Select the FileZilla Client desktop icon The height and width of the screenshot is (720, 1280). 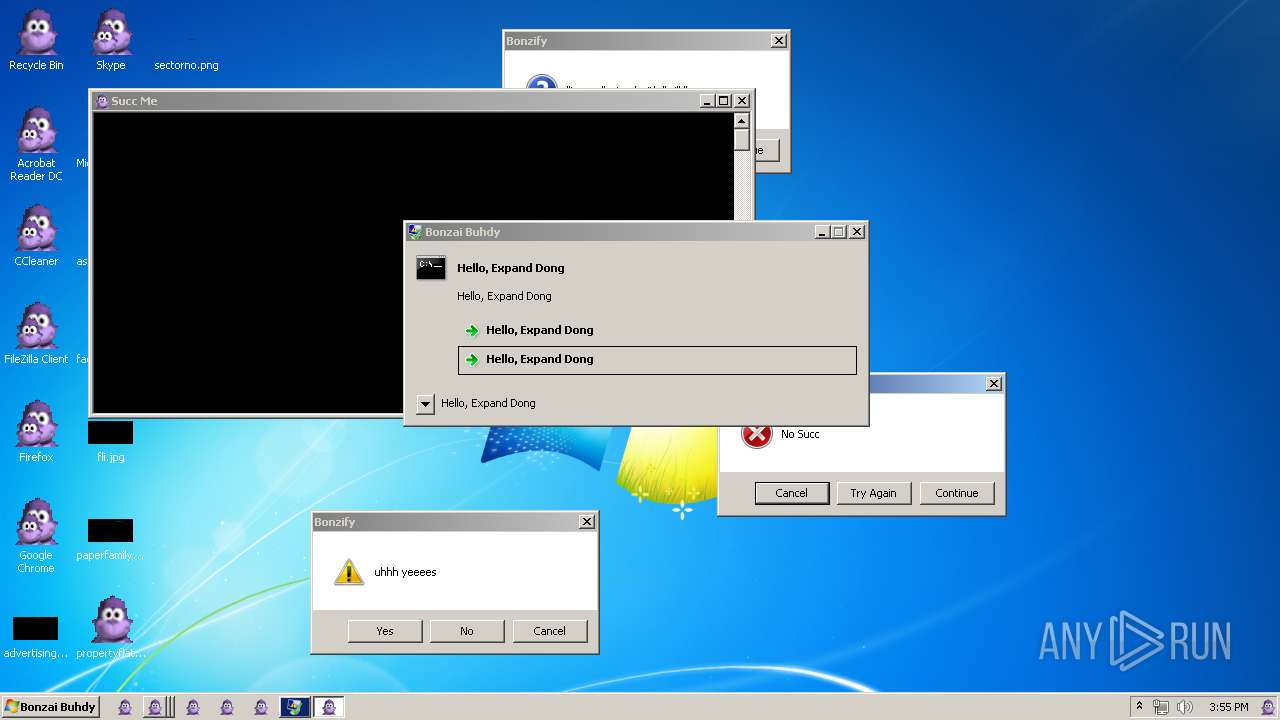point(36,334)
